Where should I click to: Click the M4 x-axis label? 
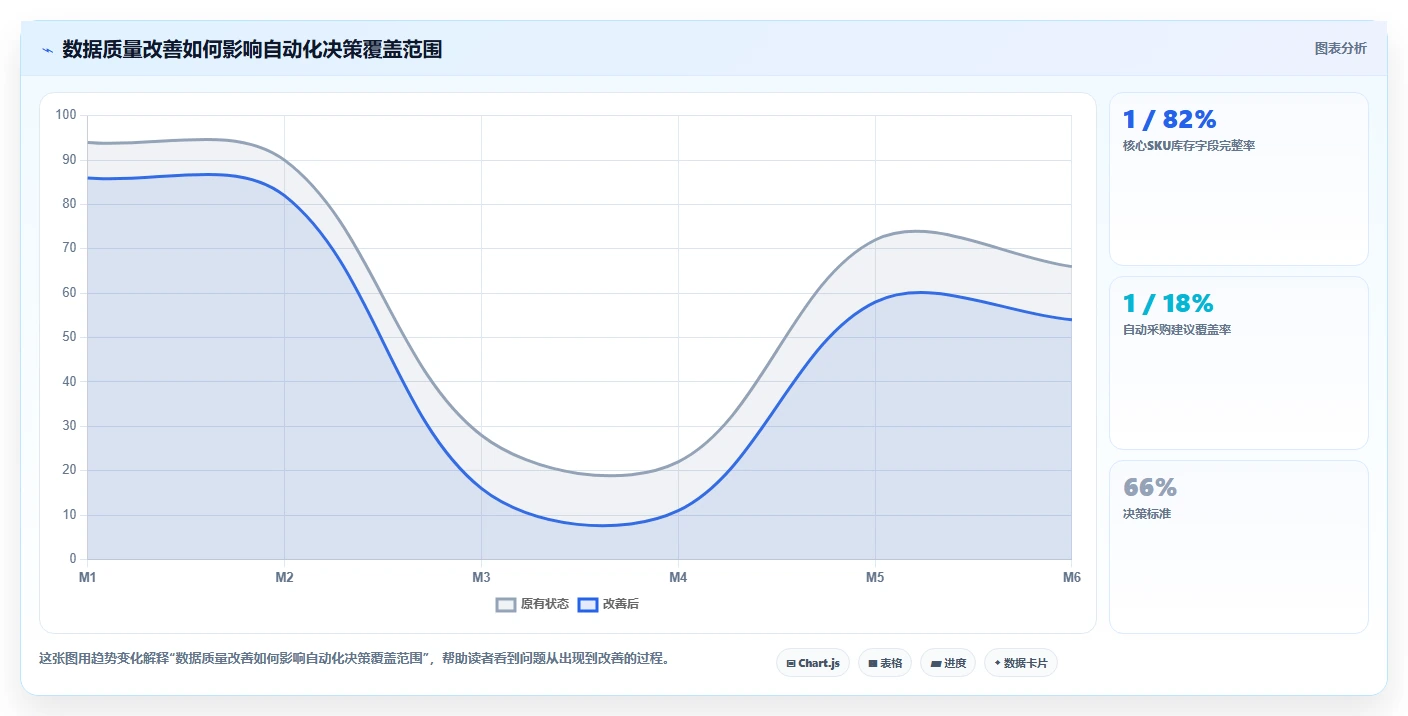tap(678, 577)
